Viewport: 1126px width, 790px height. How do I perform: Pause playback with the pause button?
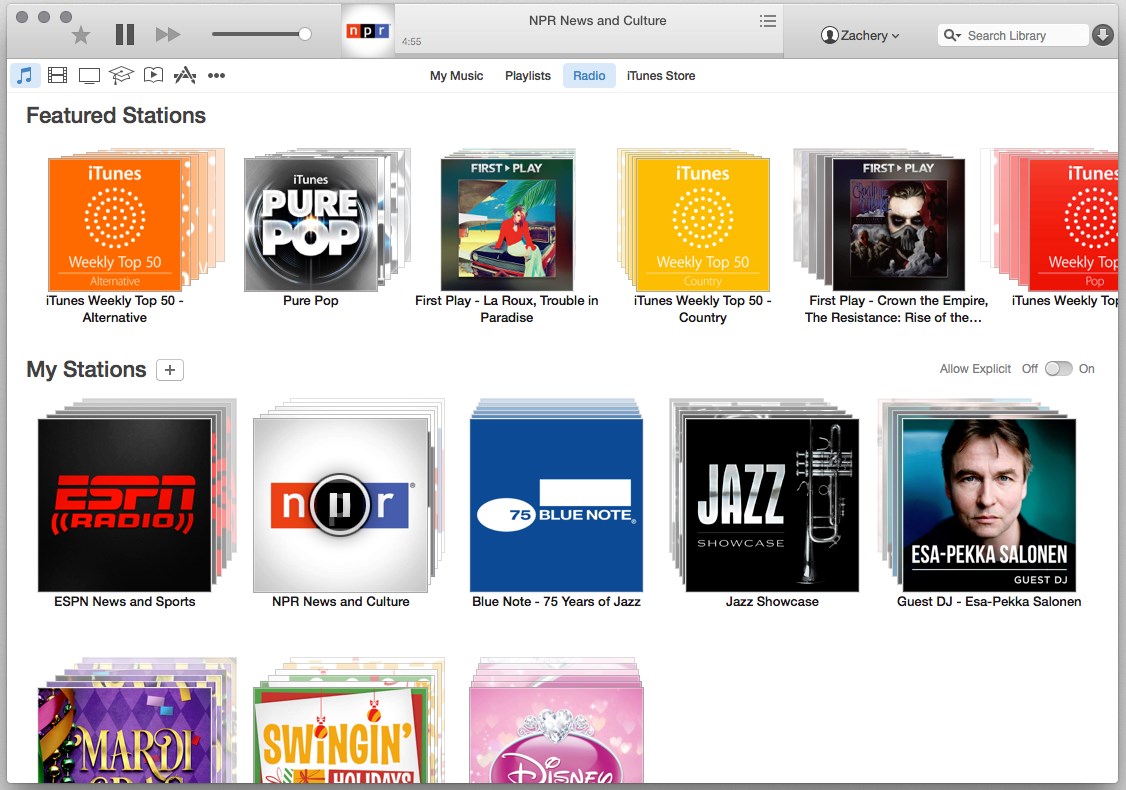click(x=125, y=34)
